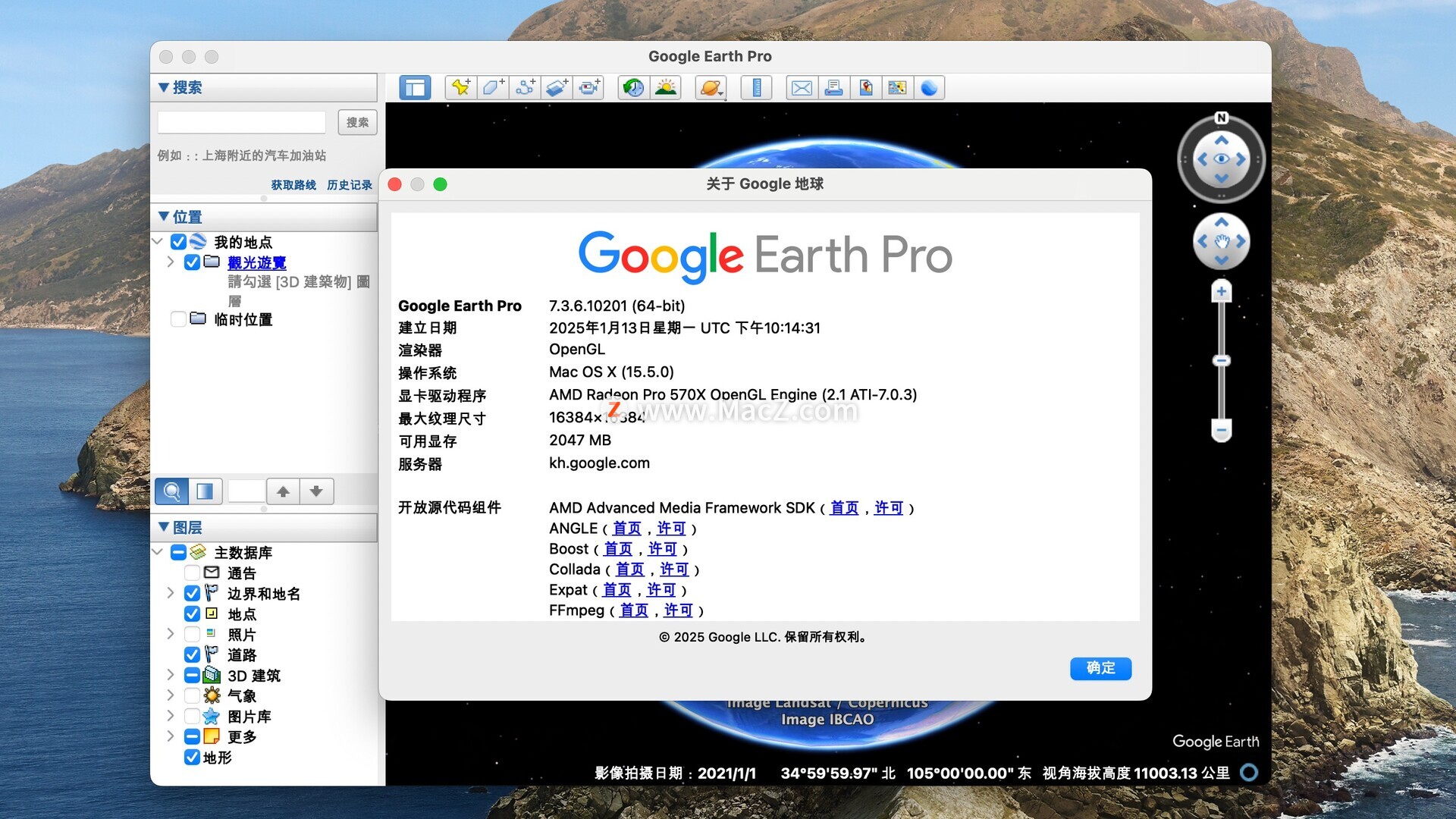The image size is (1456, 819).
Task: Select the Add Polygon tool
Action: tap(492, 88)
